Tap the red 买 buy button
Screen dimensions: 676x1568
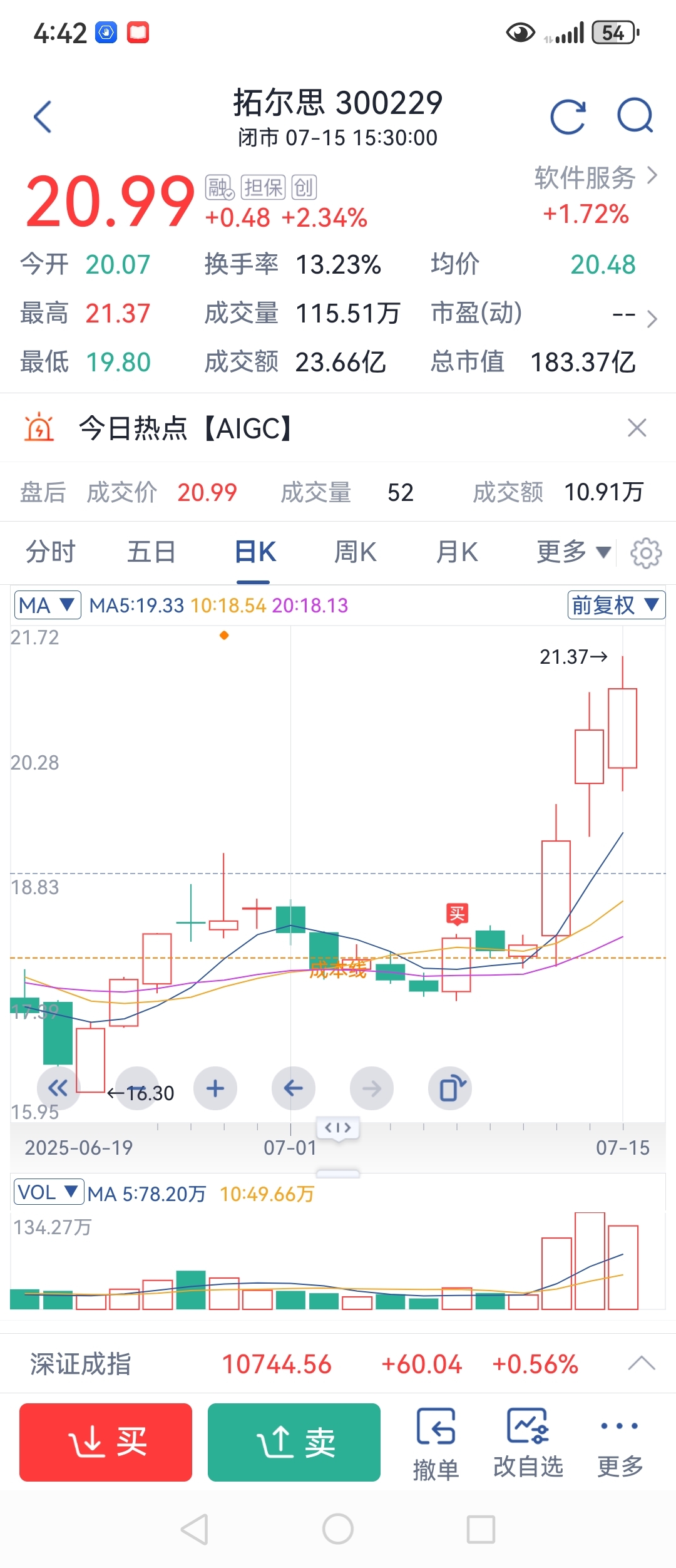click(106, 1442)
